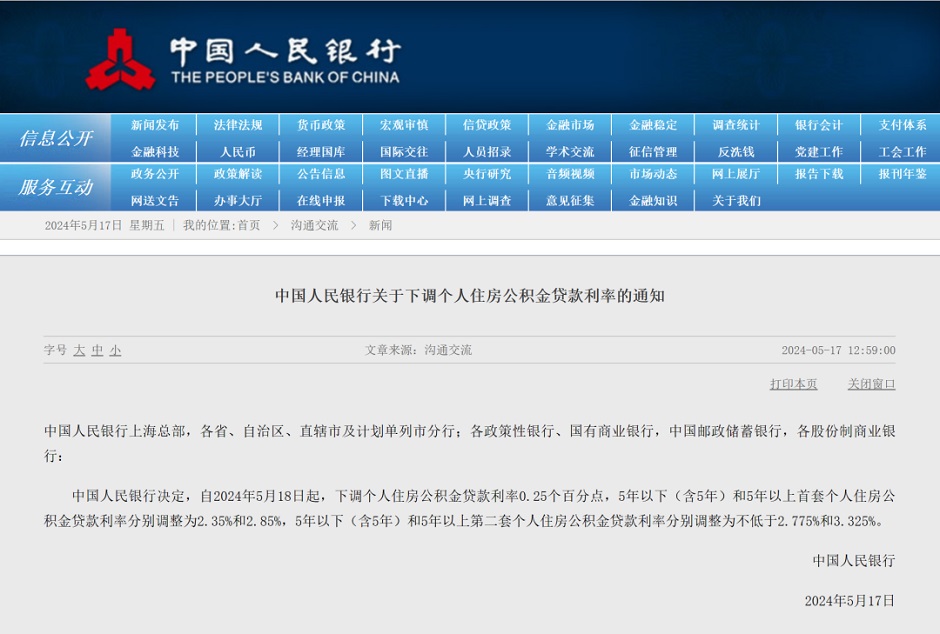Open the 金融市场 navigation item
The width and height of the screenshot is (940, 634).
pos(568,125)
